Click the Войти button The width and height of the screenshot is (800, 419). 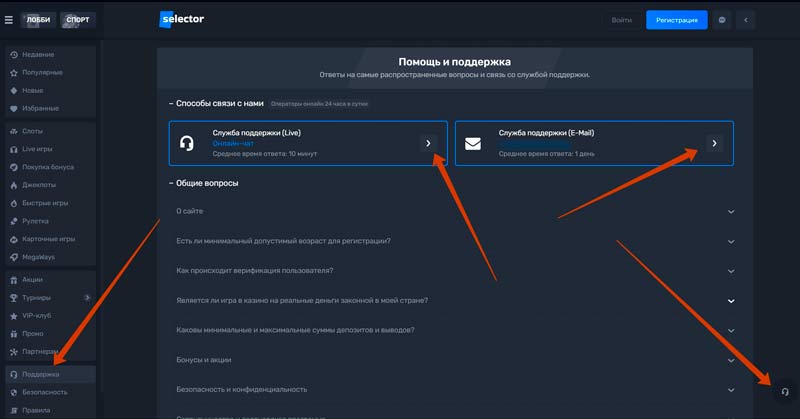tap(620, 20)
